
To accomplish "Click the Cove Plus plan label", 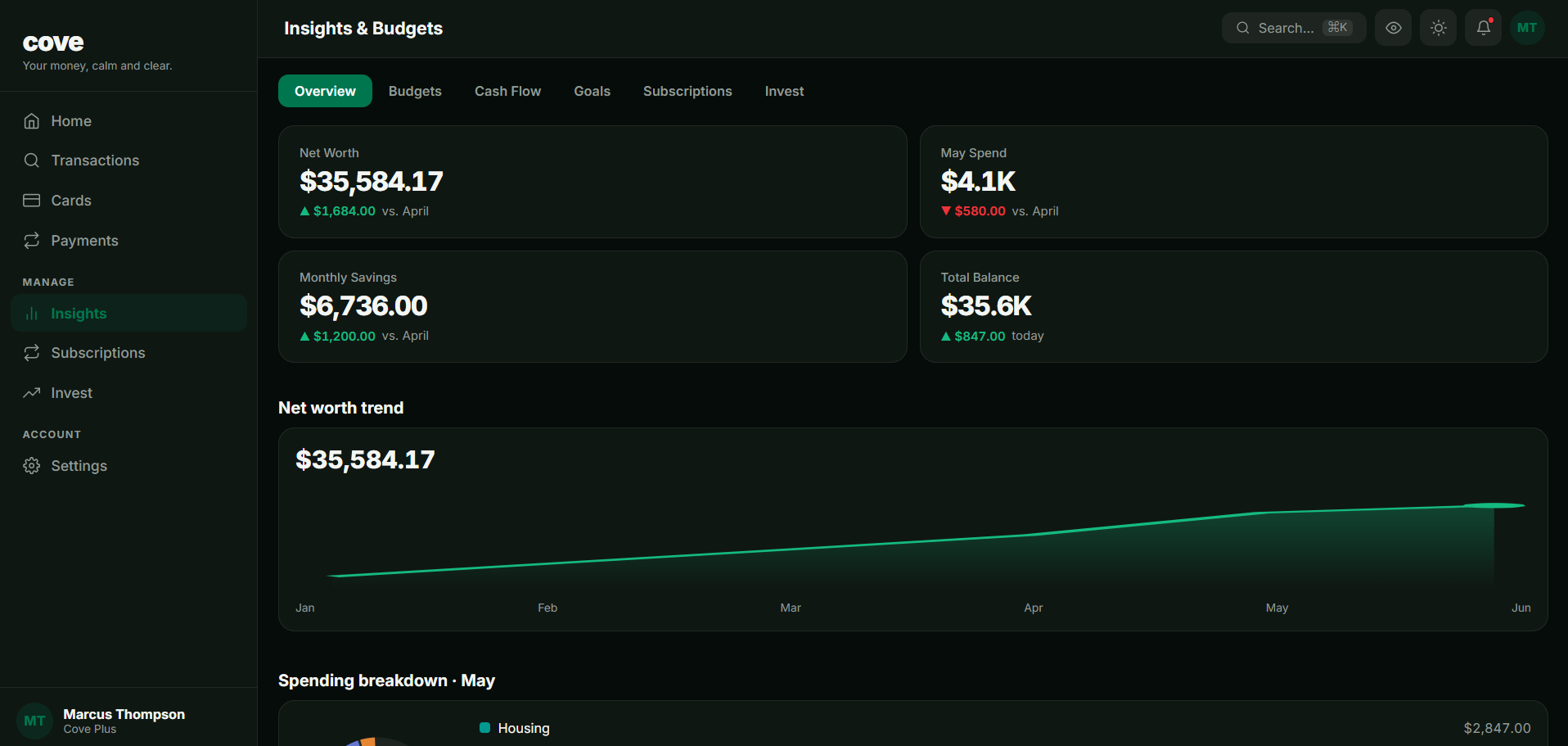I will click(x=90, y=729).
